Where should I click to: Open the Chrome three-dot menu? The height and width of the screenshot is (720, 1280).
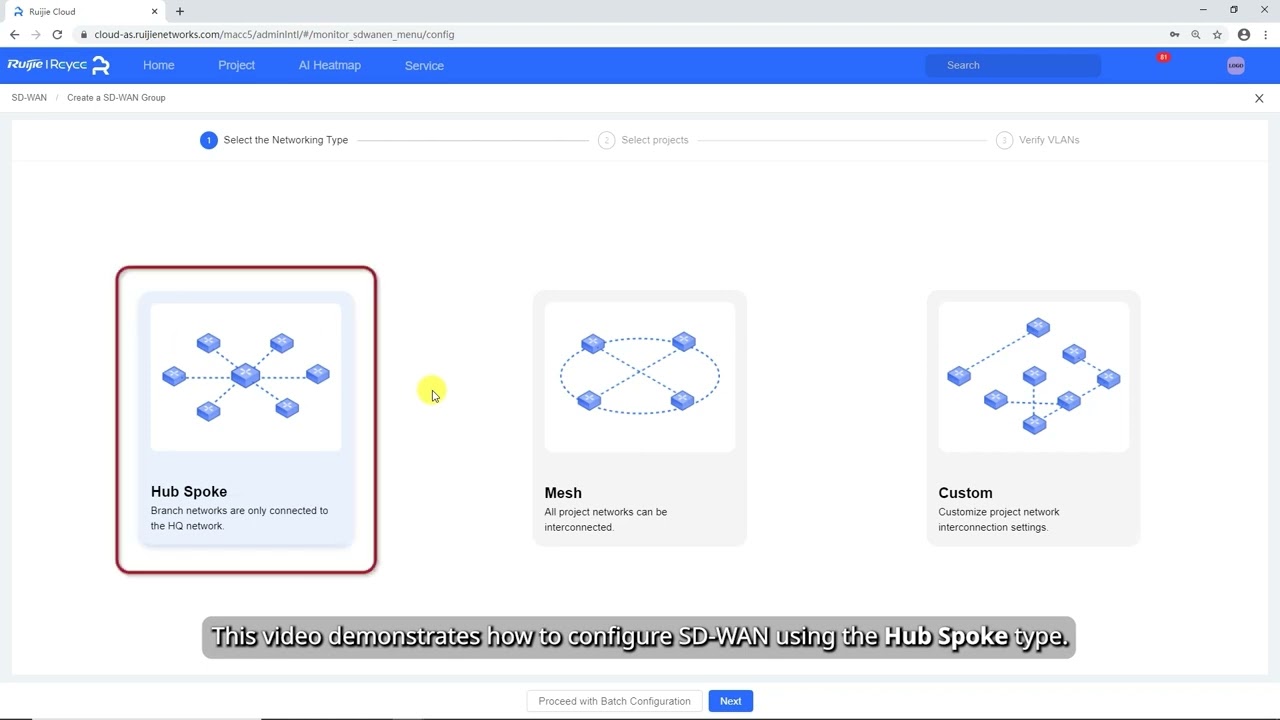coord(1265,34)
